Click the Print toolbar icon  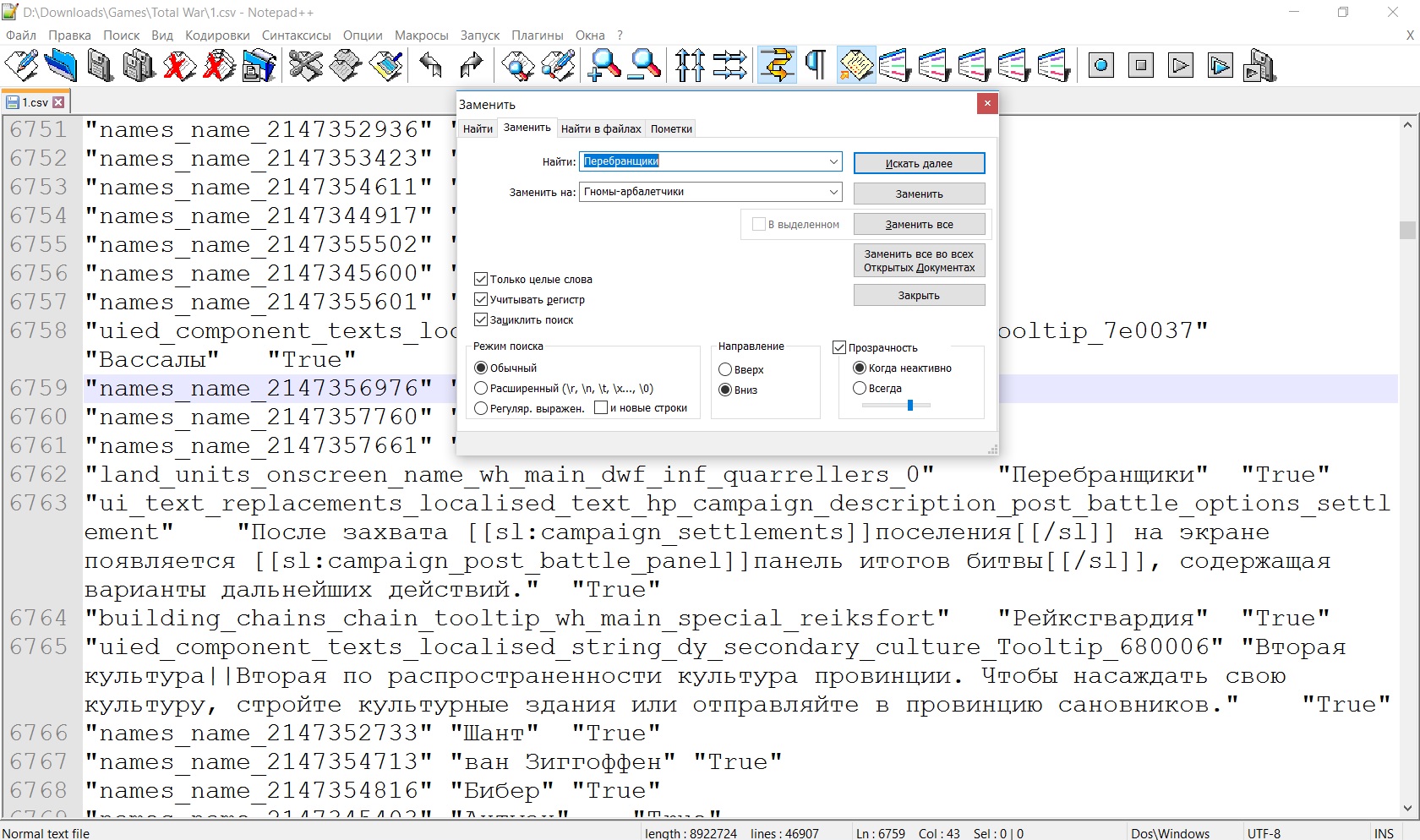(259, 65)
